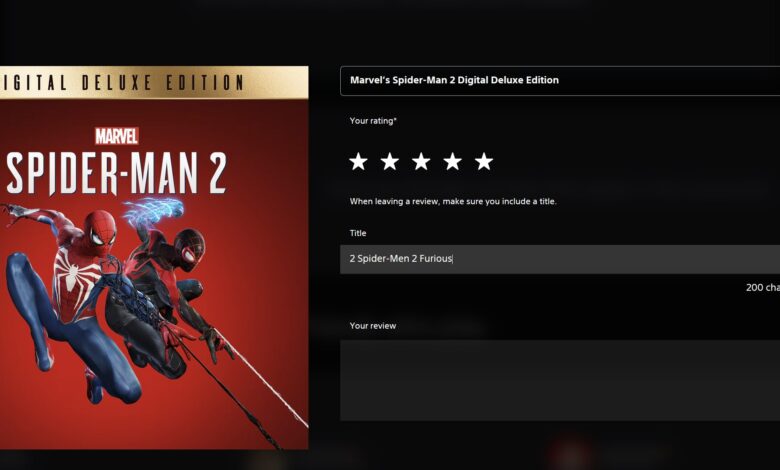Click the 200 character counter
The height and width of the screenshot is (470, 780).
click(763, 287)
